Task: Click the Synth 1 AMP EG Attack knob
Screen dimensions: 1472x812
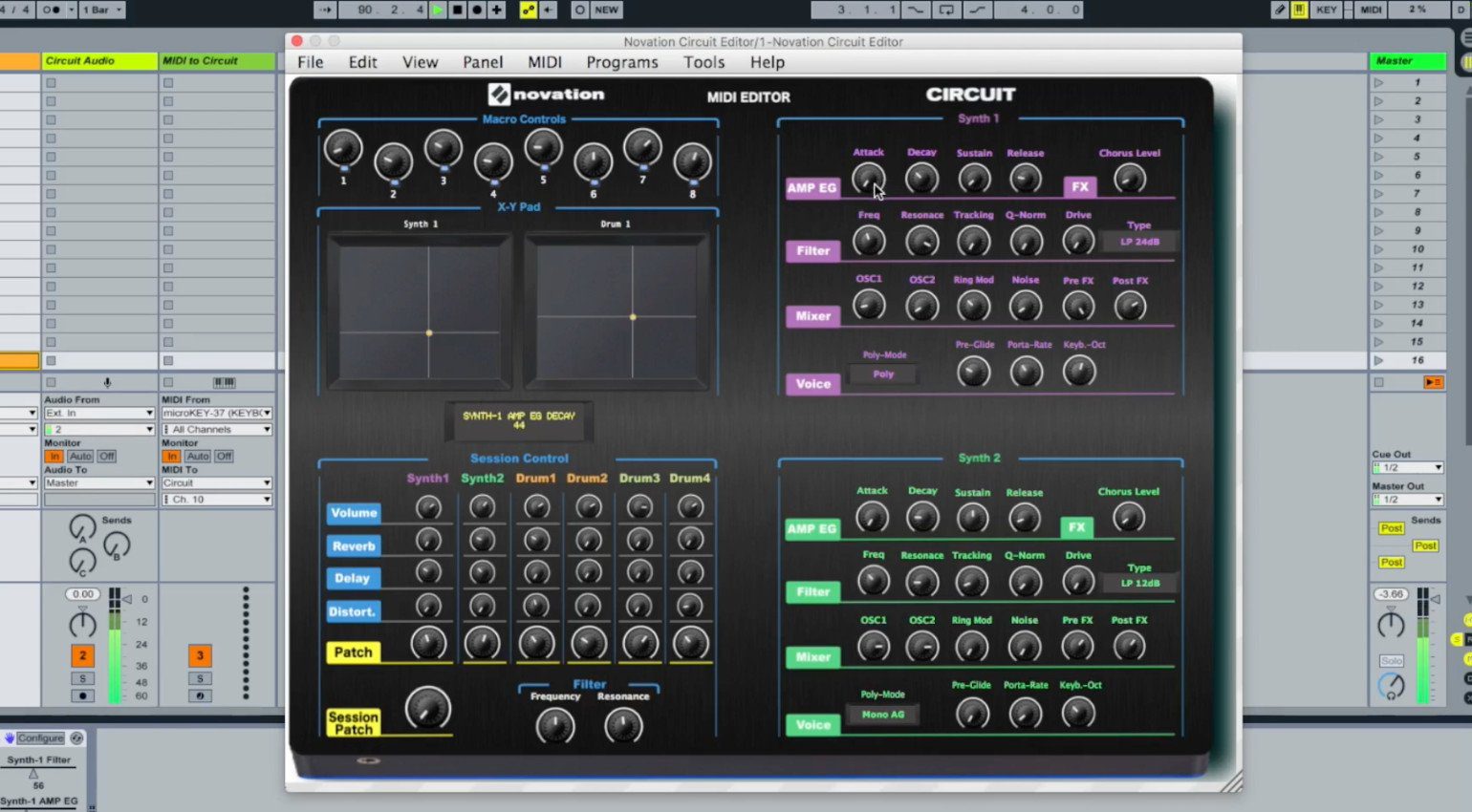Action: point(868,178)
